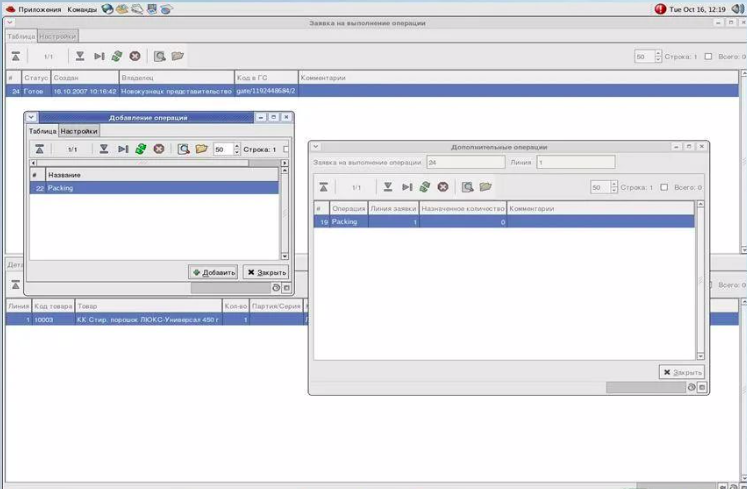Click the Tue Oct 16 clock in panel
747x489 pixels.
pos(697,9)
